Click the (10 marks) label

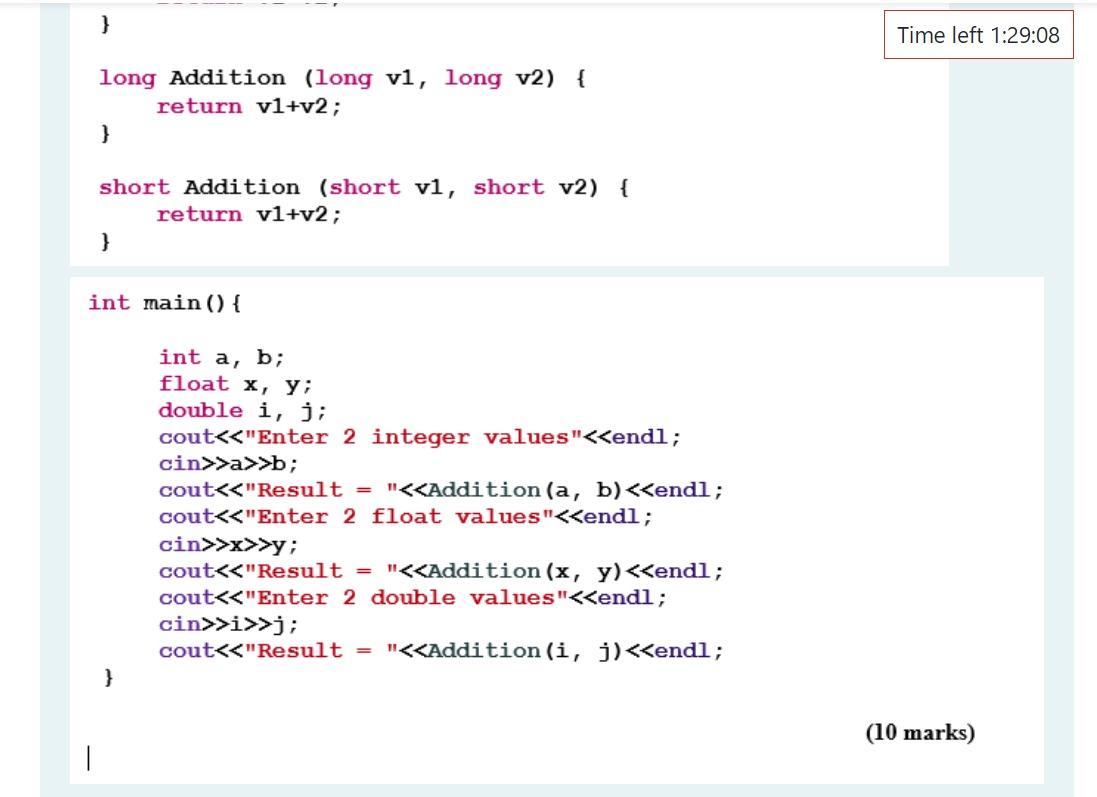tap(927, 733)
